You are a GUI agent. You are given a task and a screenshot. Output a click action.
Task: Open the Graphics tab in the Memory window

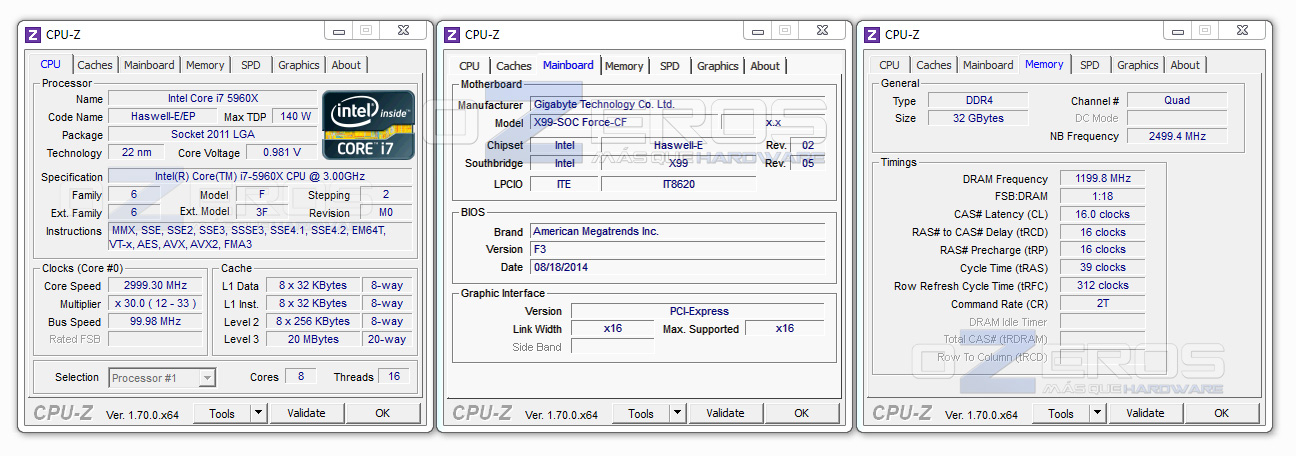(1138, 65)
